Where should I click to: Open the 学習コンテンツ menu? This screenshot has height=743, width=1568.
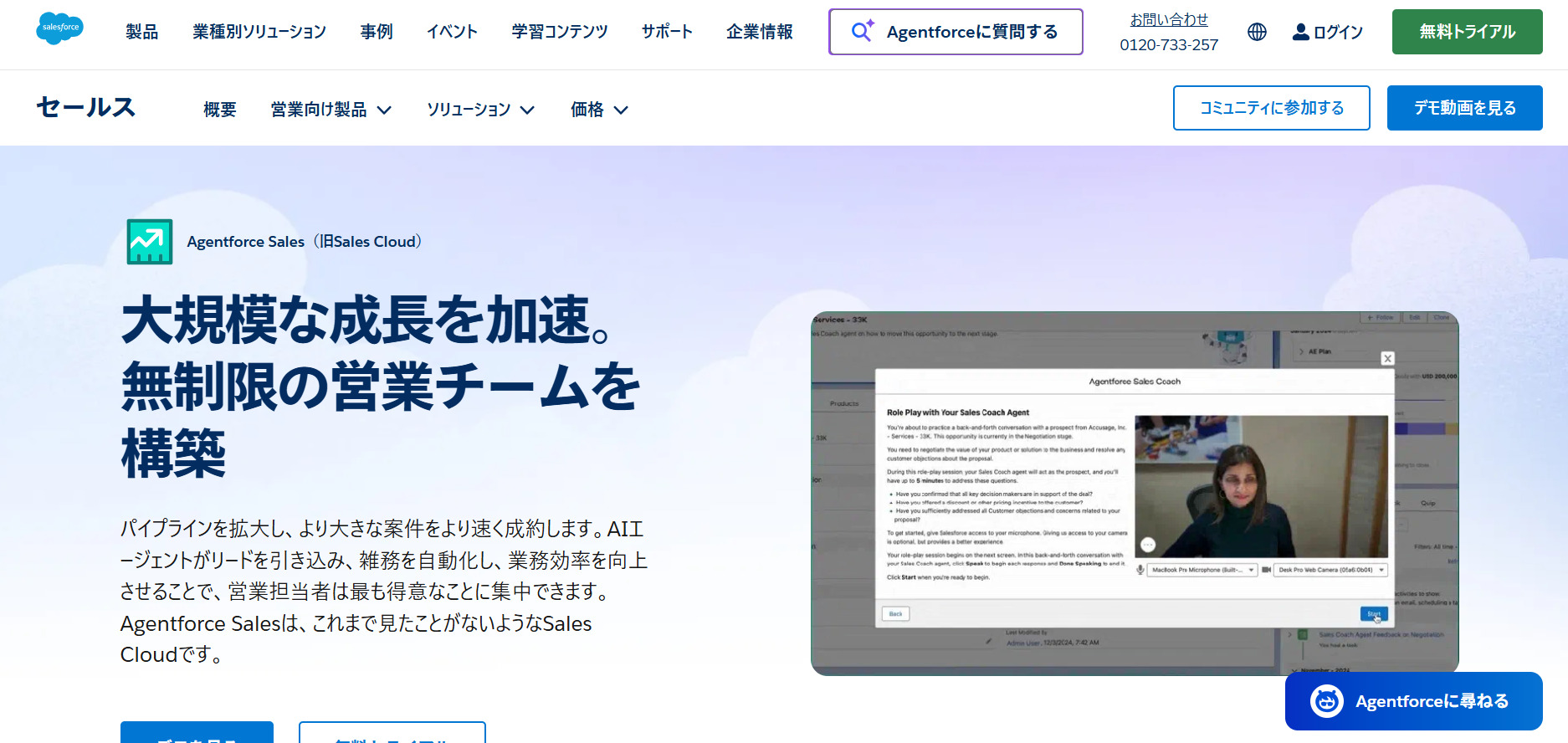[560, 32]
